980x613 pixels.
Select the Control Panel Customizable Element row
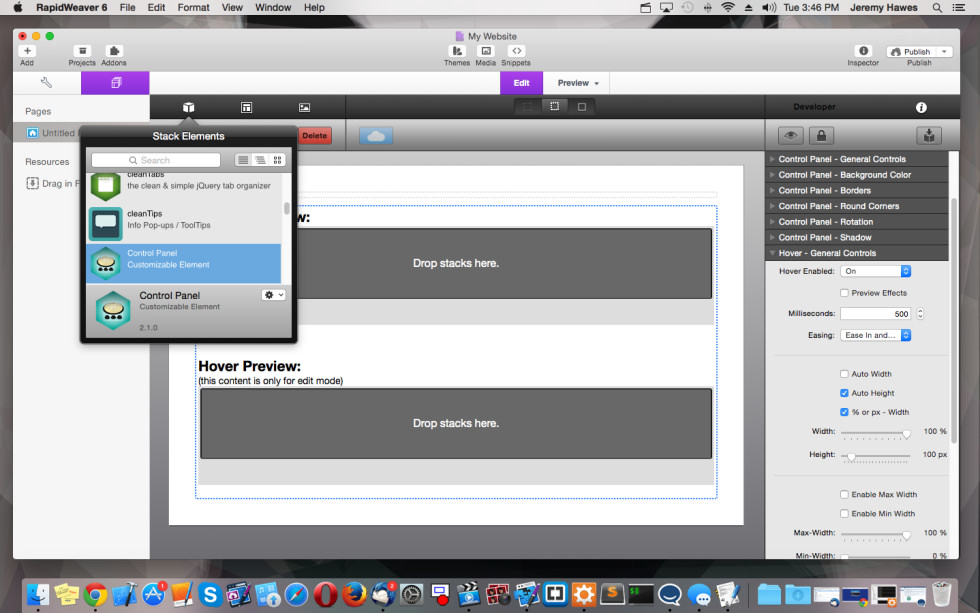pyautogui.click(x=184, y=263)
